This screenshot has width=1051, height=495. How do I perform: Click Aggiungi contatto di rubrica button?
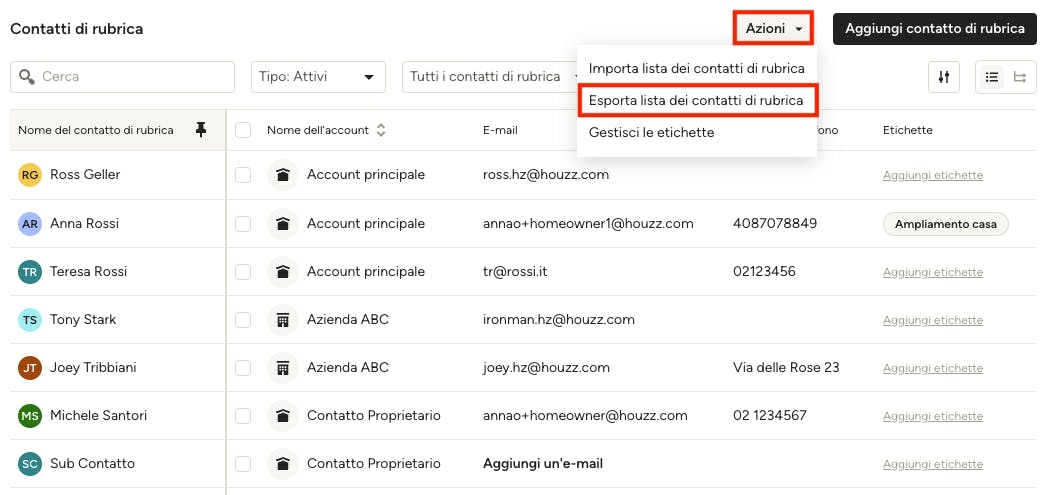[x=934, y=28]
